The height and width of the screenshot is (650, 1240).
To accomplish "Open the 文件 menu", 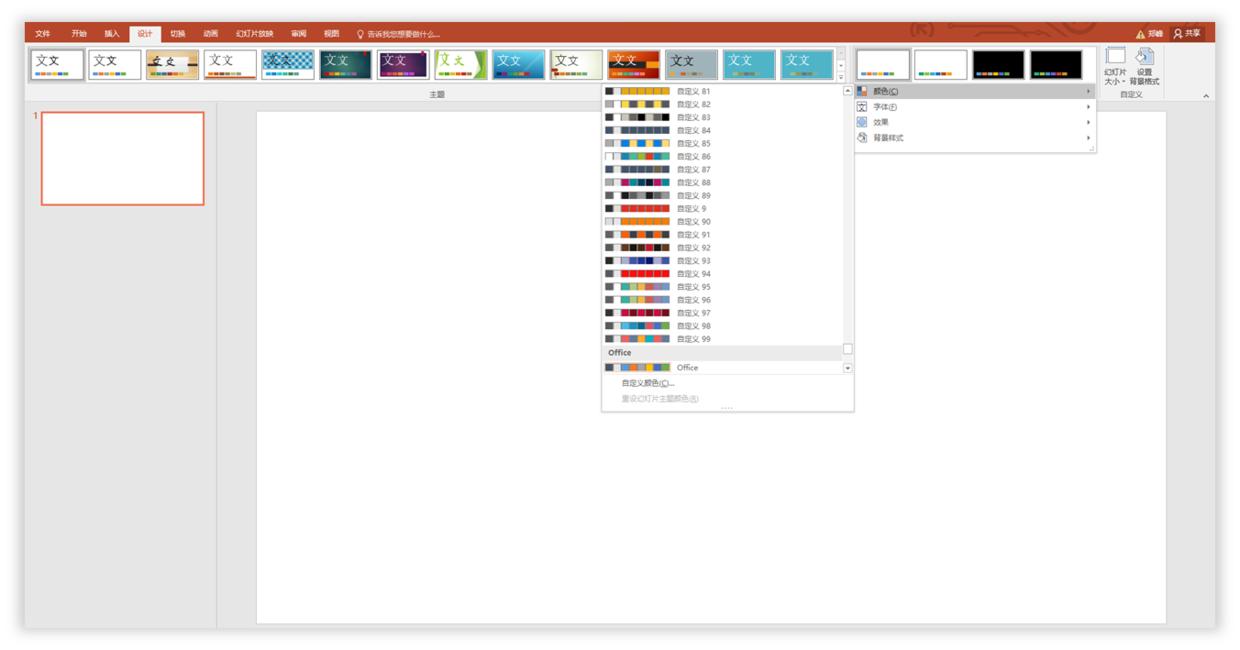I will [x=42, y=31].
